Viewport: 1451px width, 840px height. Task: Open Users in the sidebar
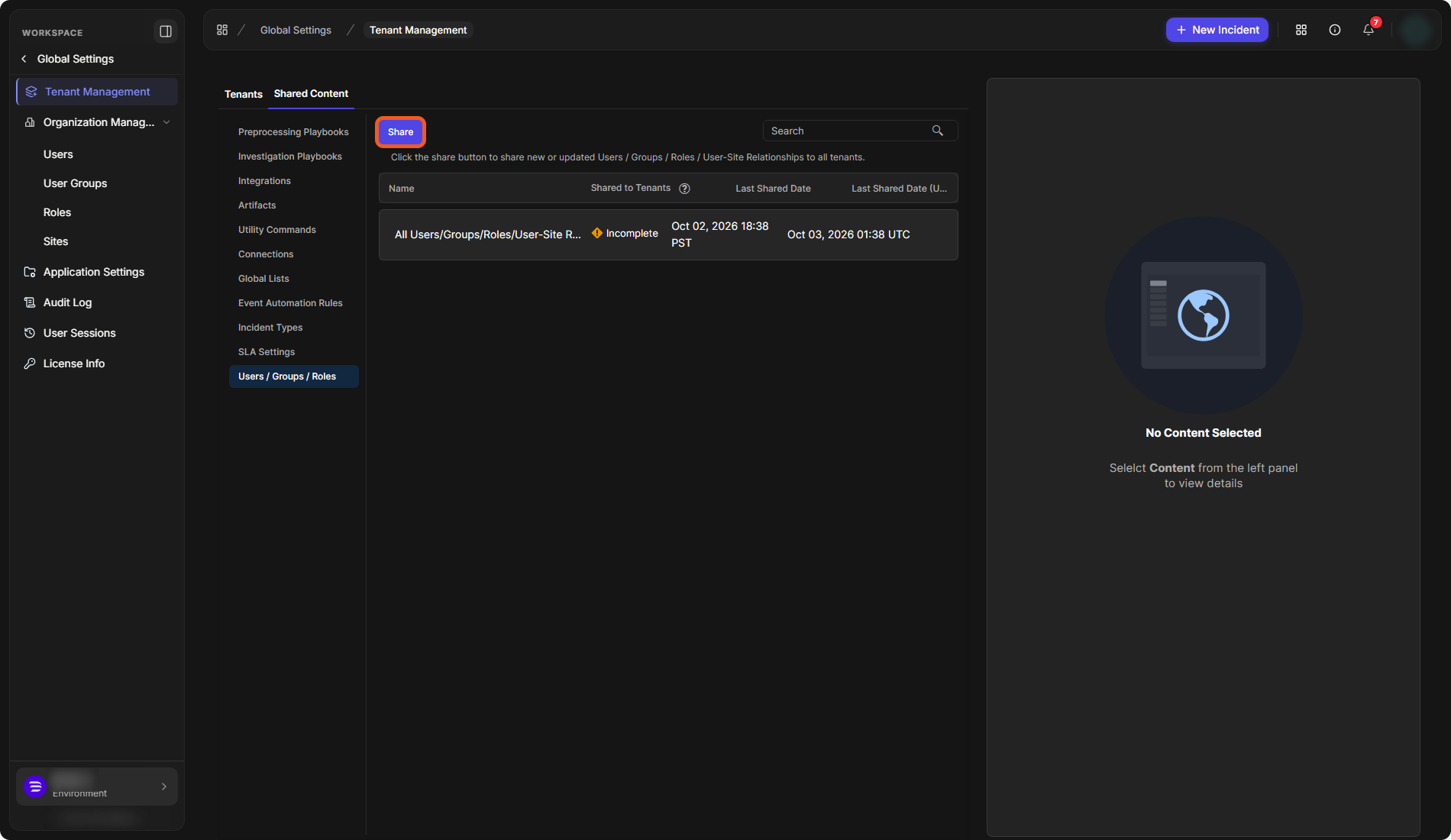click(58, 154)
